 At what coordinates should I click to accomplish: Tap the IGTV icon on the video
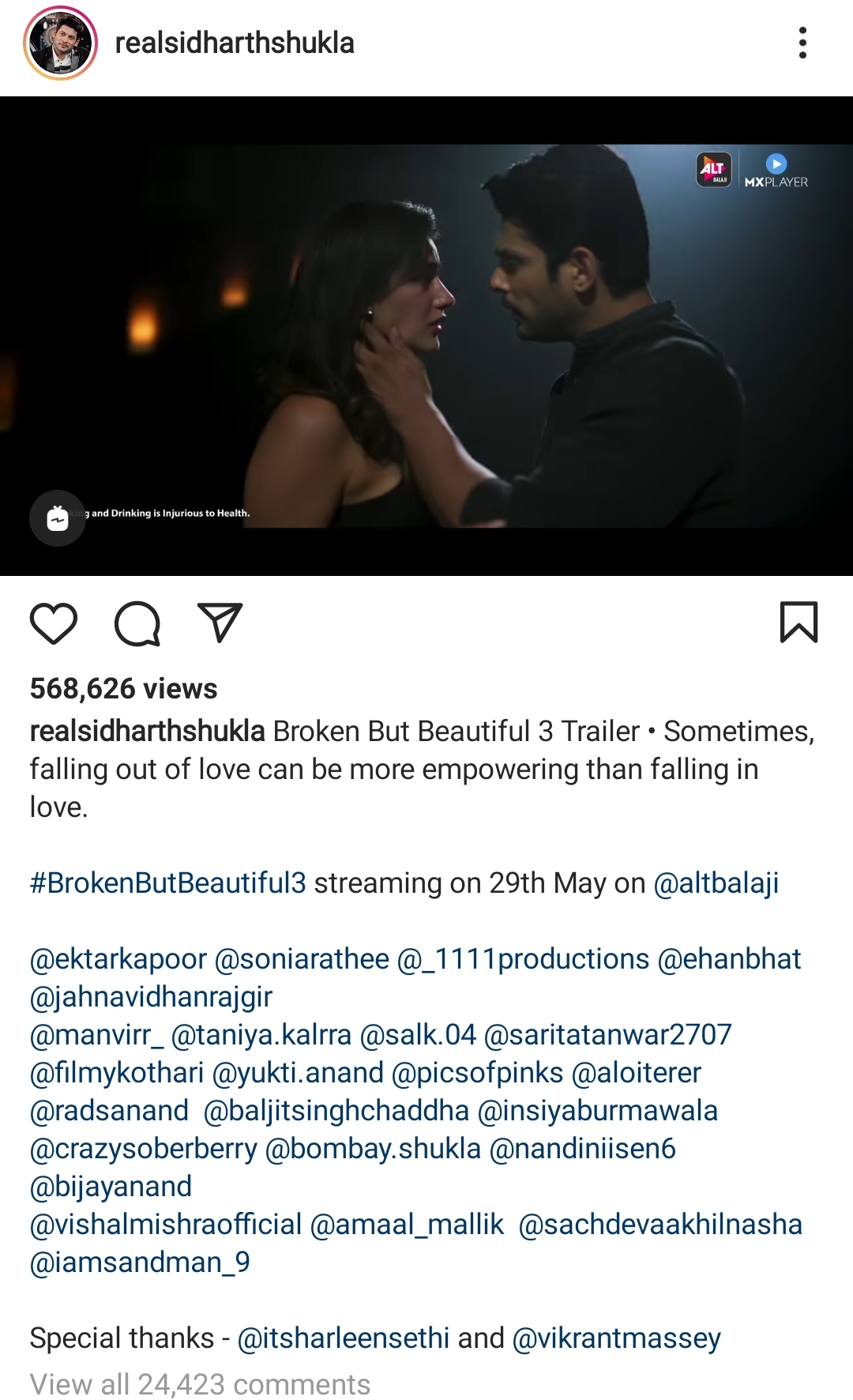(x=58, y=518)
